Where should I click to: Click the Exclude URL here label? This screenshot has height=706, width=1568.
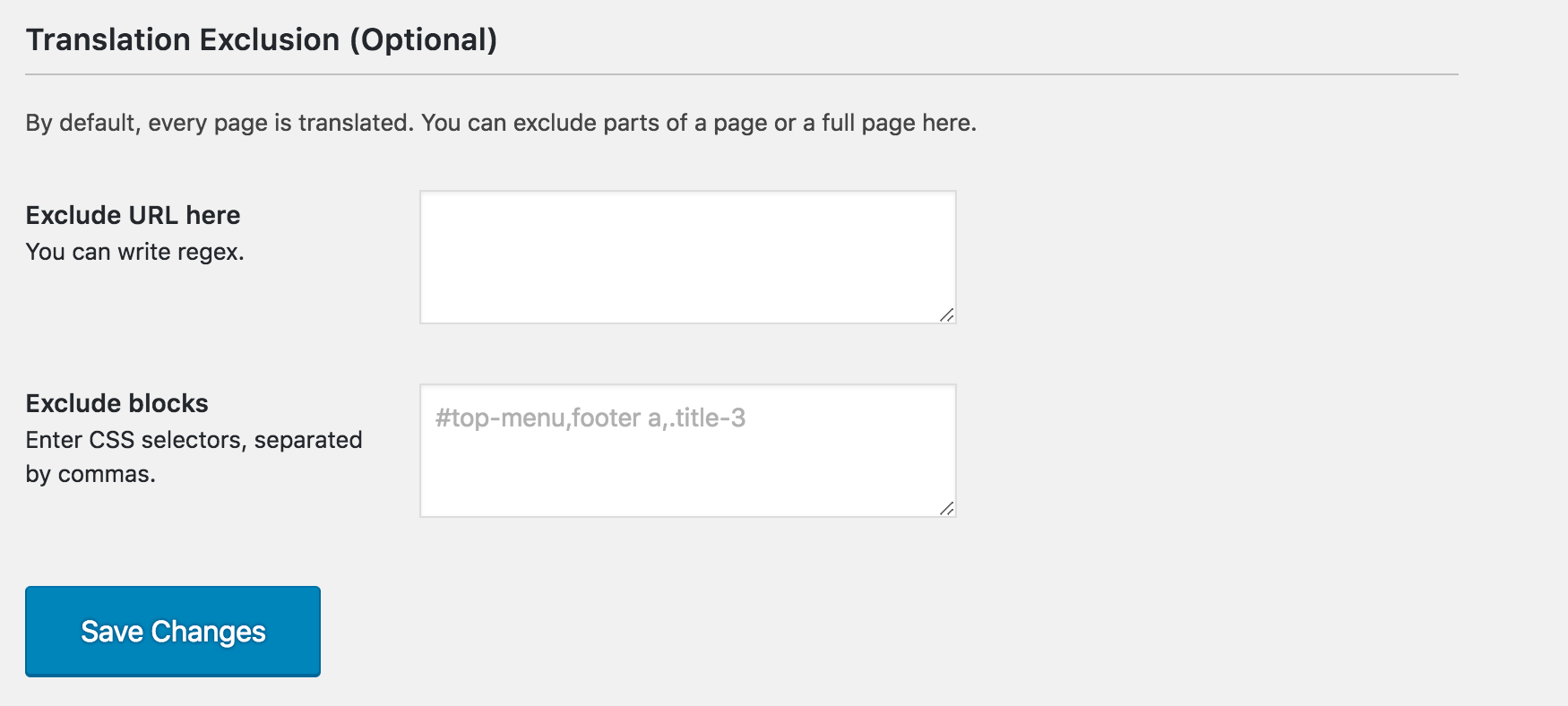tap(133, 215)
